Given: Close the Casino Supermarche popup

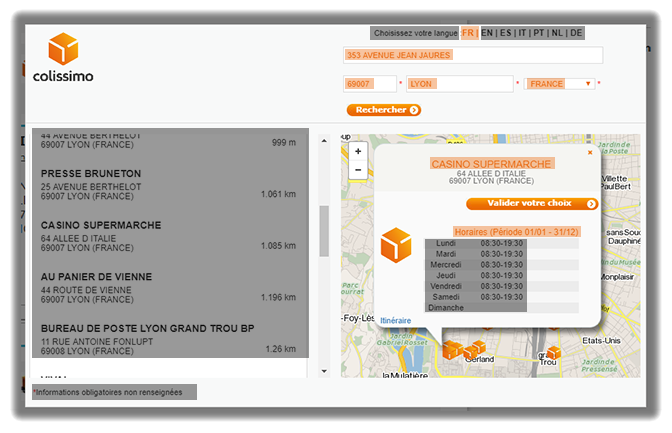Looking at the screenshot, I should [x=590, y=153].
